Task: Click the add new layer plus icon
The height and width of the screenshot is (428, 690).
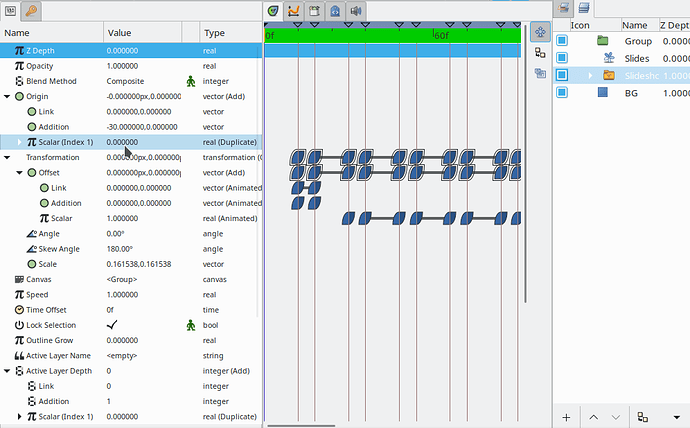Action: [566, 416]
